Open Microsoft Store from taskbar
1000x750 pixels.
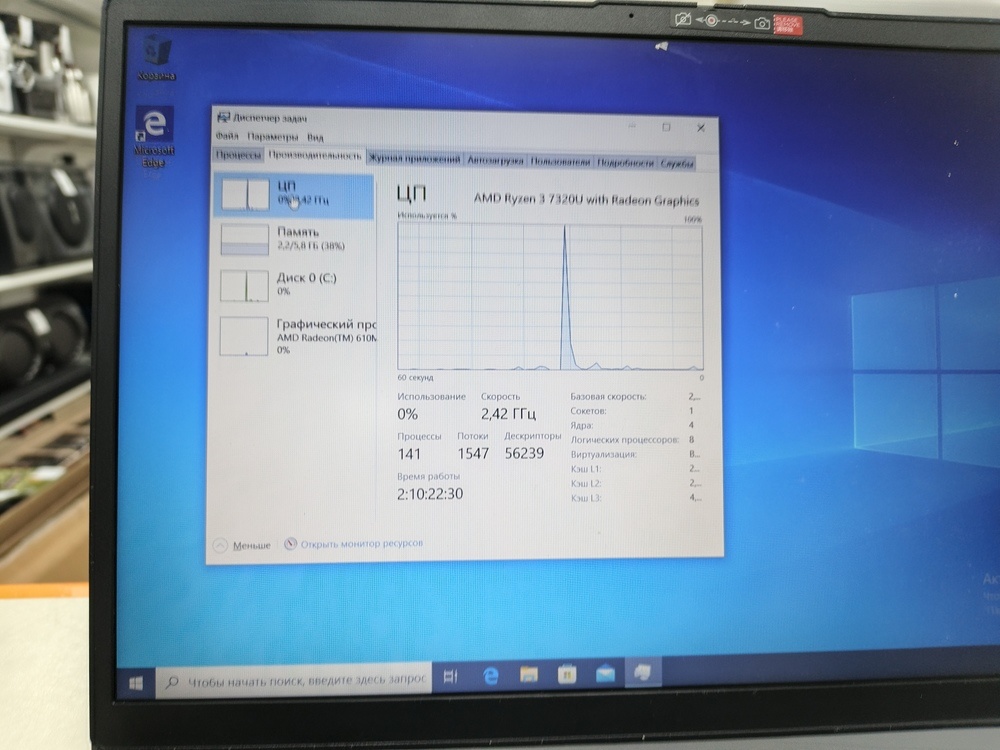pos(567,673)
